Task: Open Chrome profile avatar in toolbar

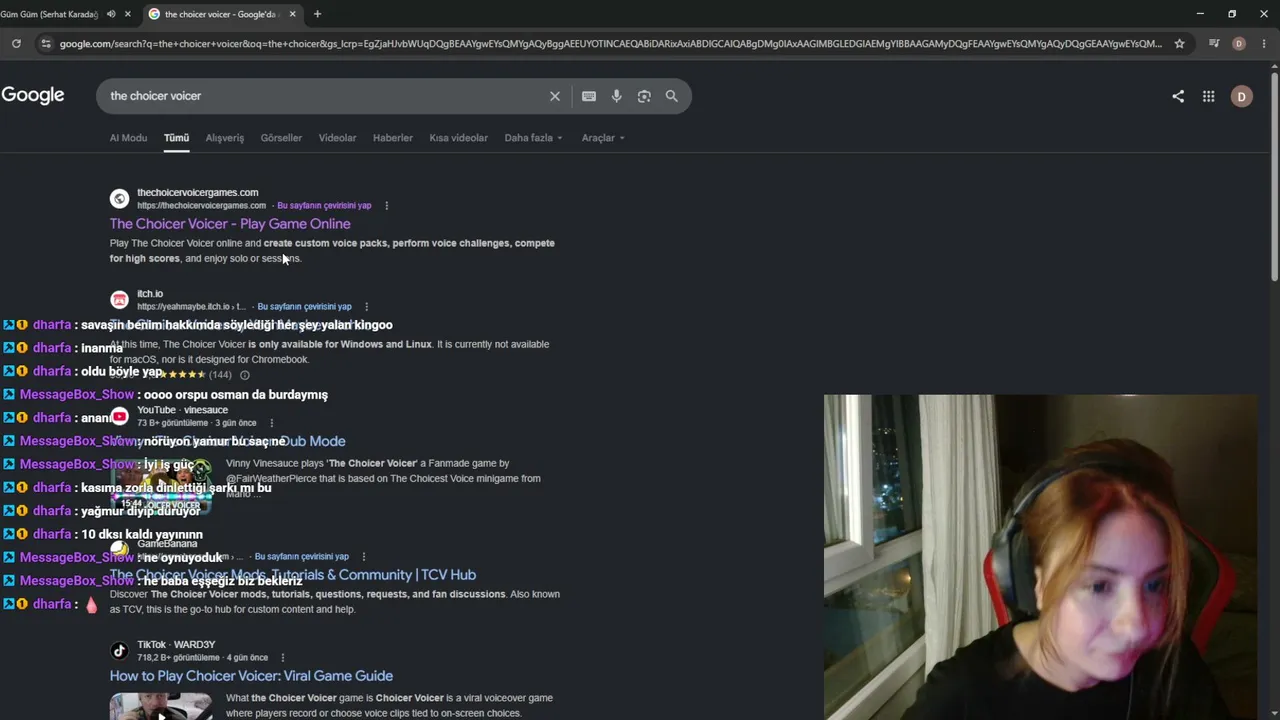Action: 1239,43
